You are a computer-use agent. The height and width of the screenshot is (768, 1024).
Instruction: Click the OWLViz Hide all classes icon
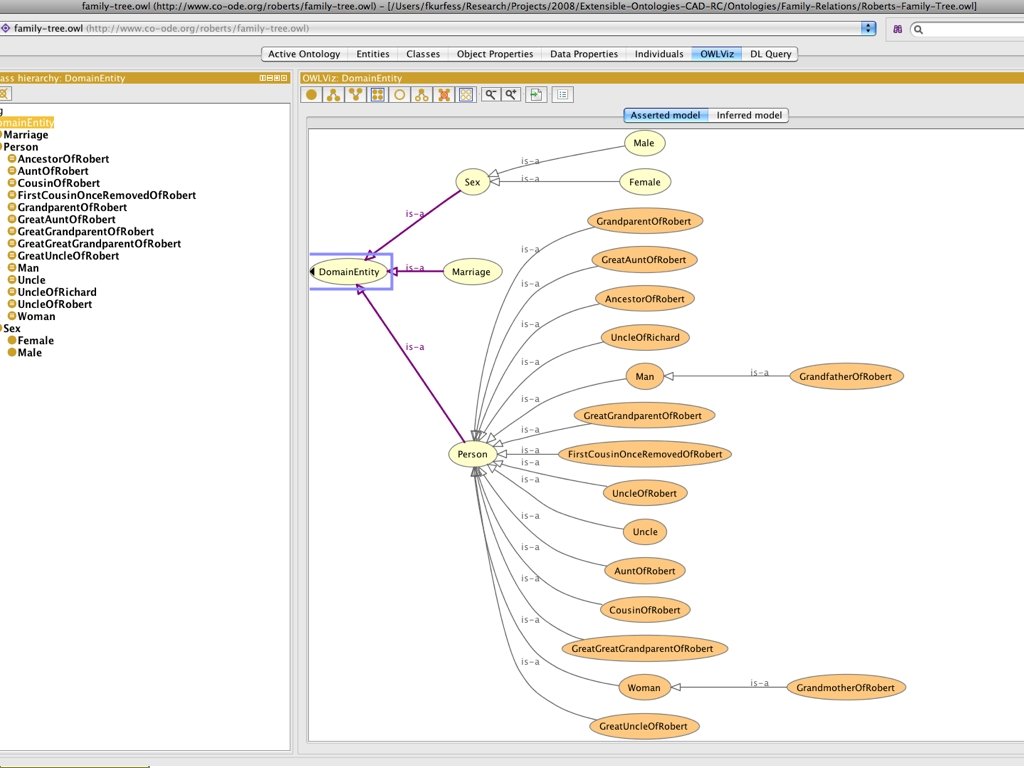click(x=466, y=95)
